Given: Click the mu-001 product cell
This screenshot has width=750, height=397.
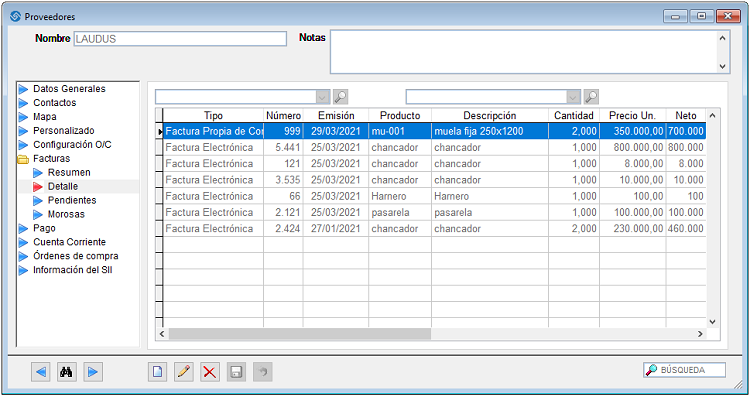Looking at the screenshot, I should (x=400, y=131).
